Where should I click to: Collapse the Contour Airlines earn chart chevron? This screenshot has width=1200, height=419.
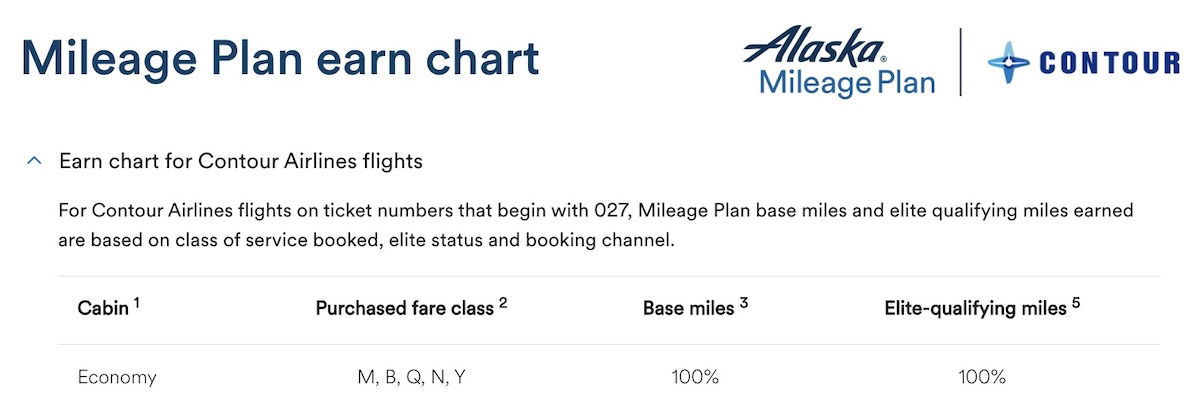point(34,161)
